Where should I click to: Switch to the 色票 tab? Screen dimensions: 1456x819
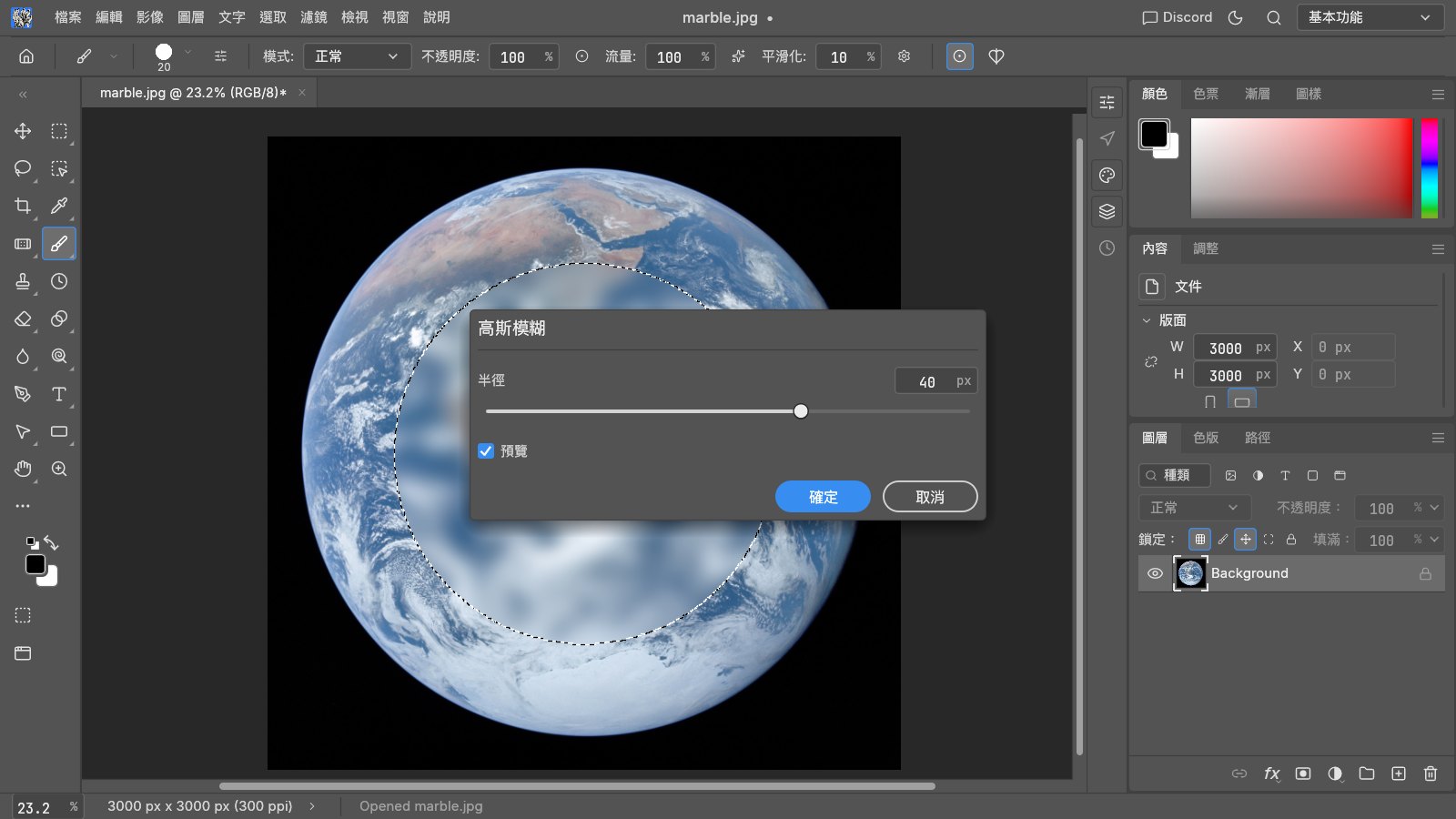click(x=1206, y=94)
